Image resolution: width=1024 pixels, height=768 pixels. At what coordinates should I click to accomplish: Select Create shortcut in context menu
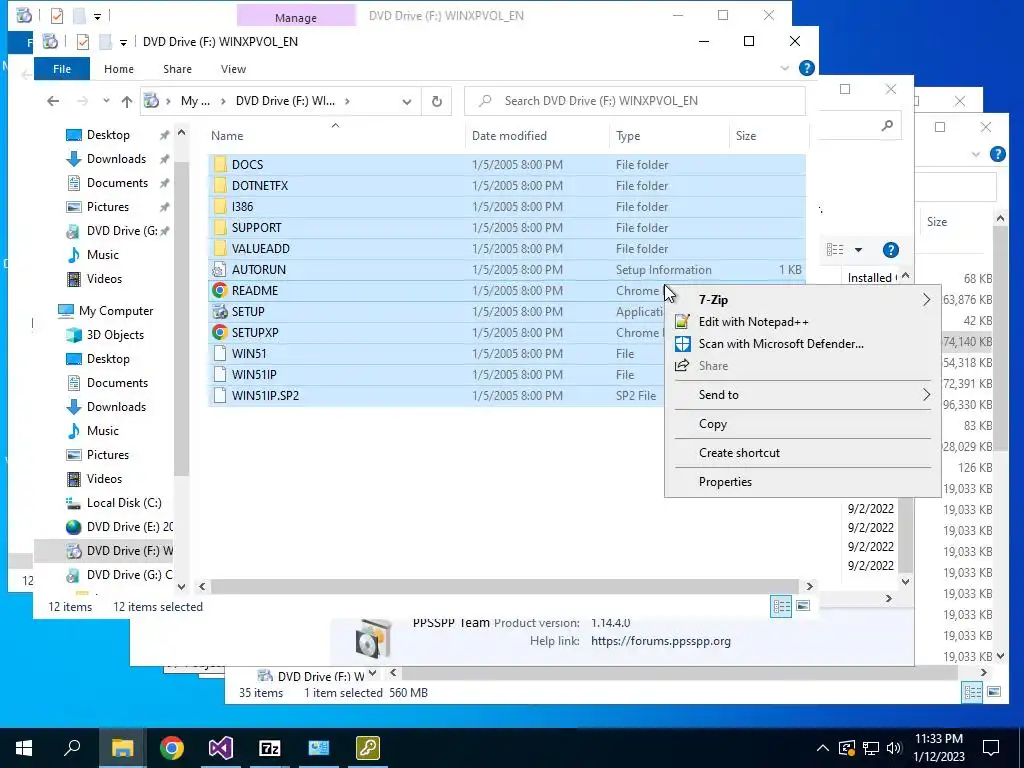coord(803,453)
